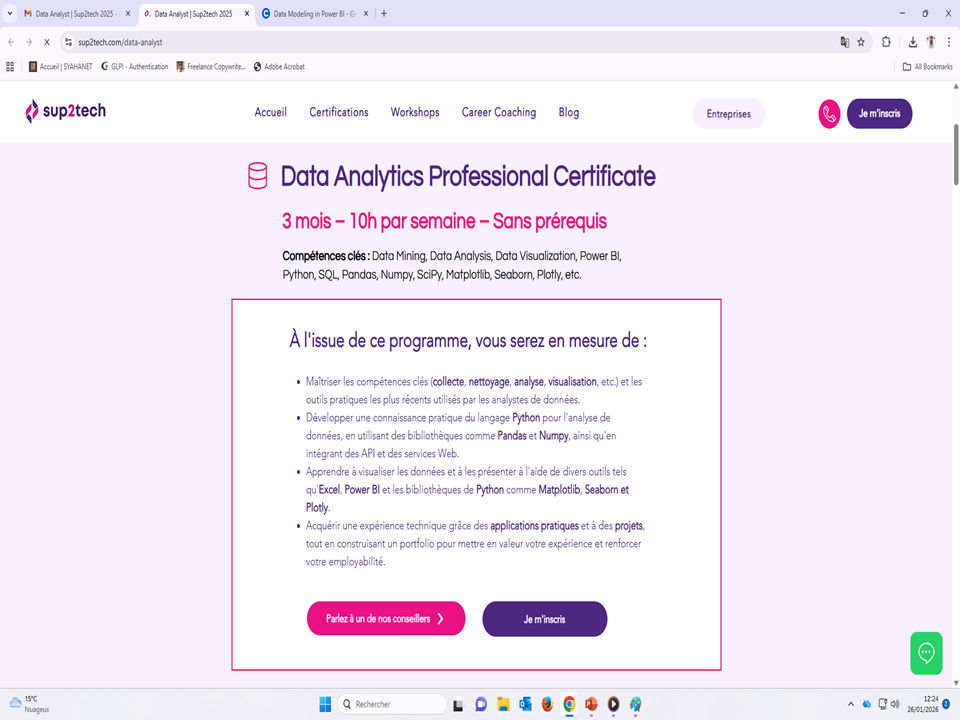Click the pink phone call icon

pos(829,114)
